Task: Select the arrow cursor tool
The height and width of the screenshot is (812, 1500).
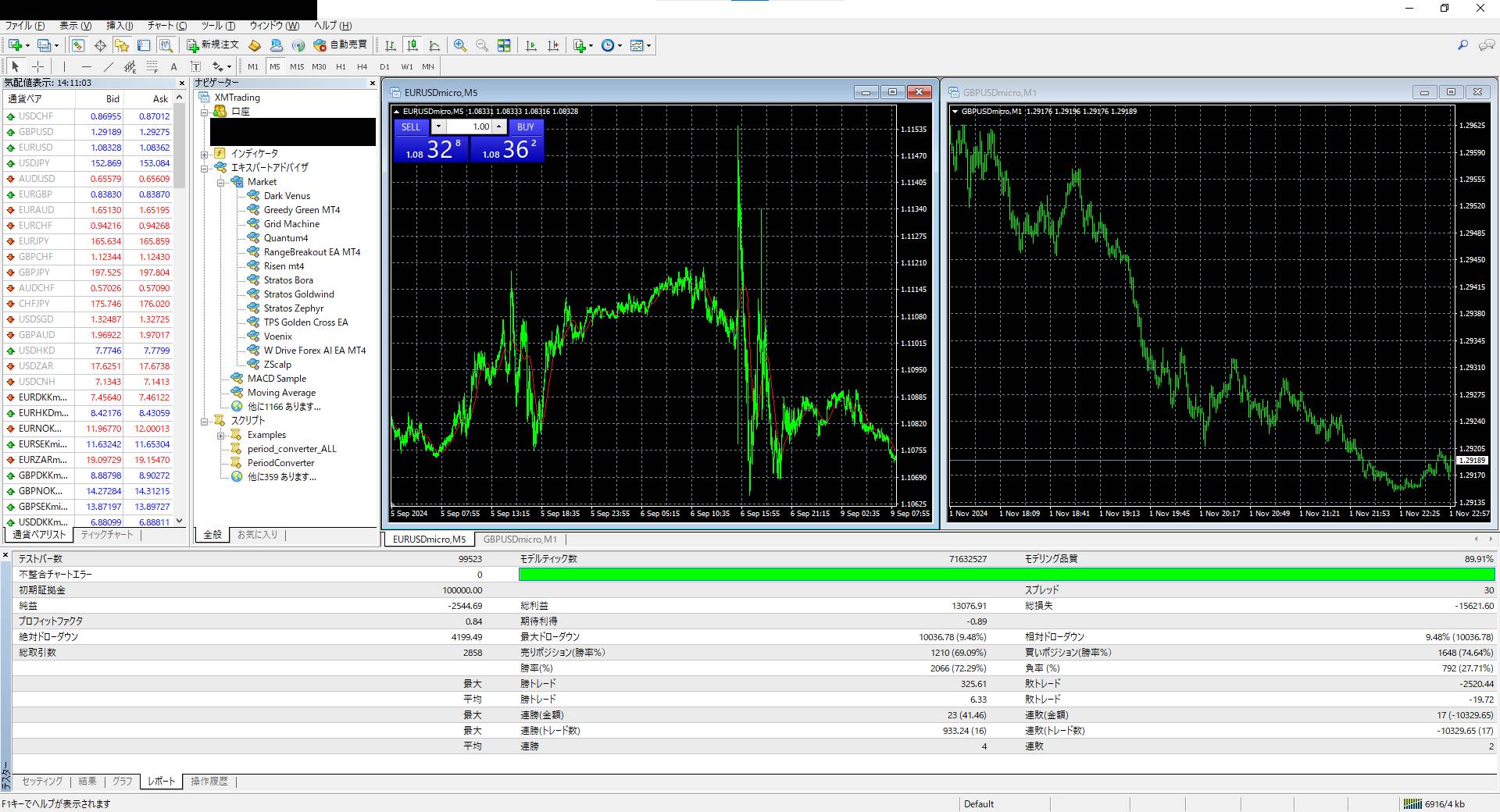Action: pyautogui.click(x=15, y=66)
